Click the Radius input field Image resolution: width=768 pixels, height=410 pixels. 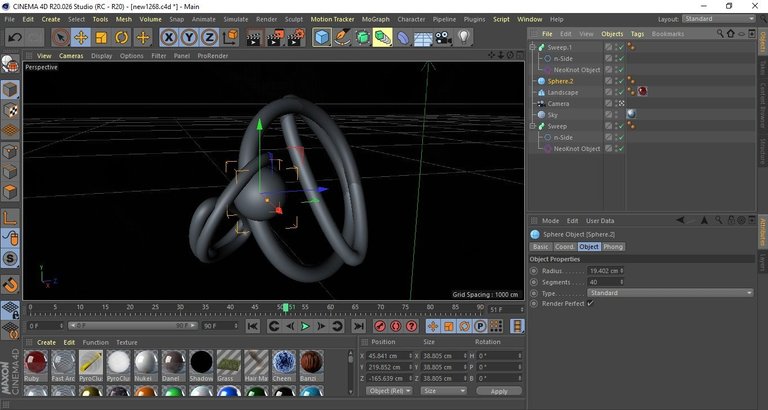pos(606,271)
